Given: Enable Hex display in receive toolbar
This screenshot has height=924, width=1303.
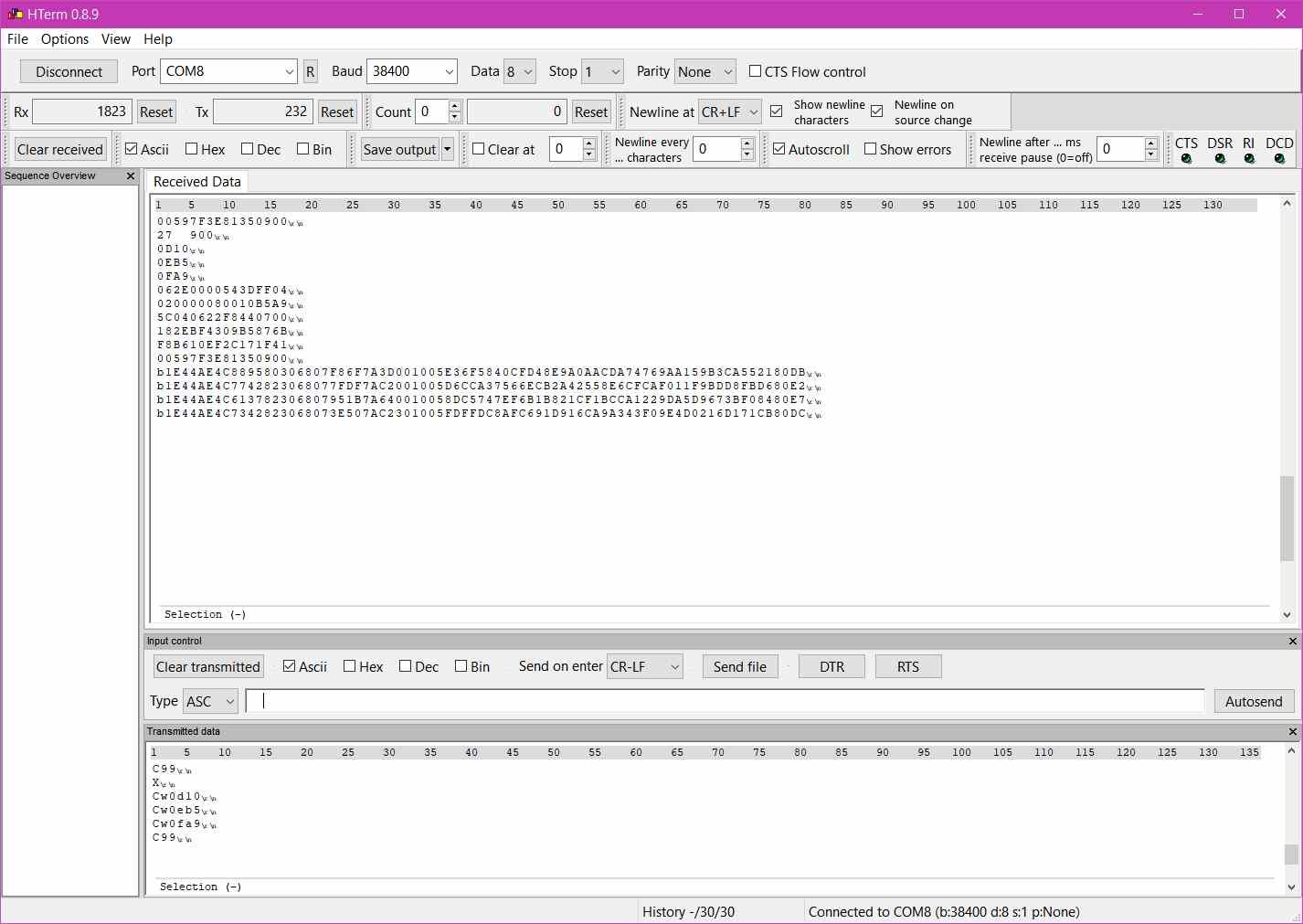Looking at the screenshot, I should [x=192, y=149].
